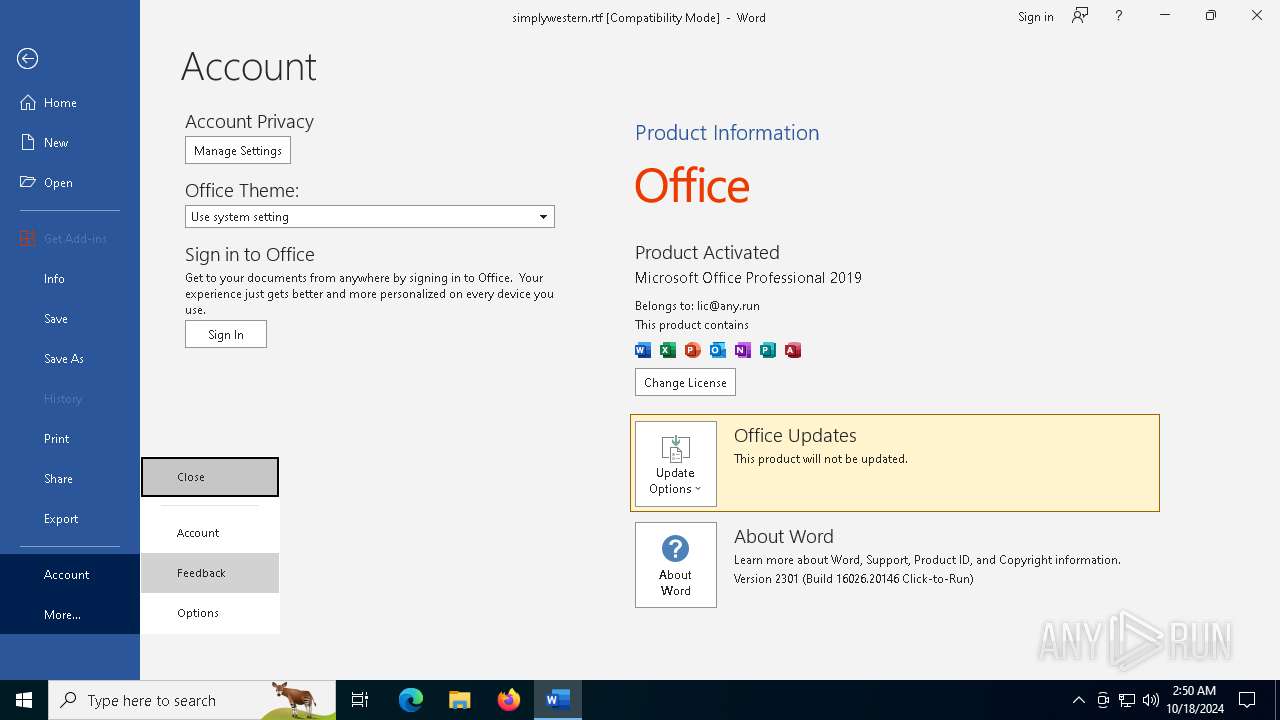The height and width of the screenshot is (720, 1280).
Task: Click the New document icon in sidebar
Action: pyautogui.click(x=28, y=143)
